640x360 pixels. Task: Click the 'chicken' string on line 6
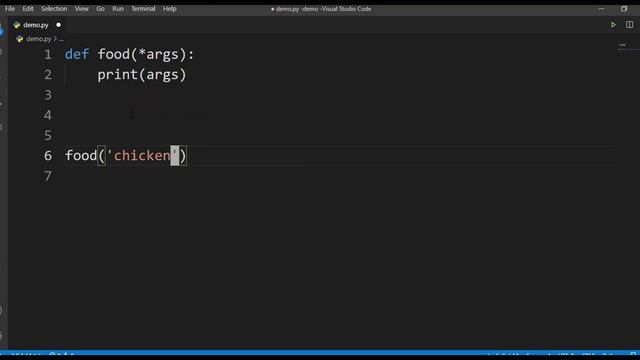142,156
